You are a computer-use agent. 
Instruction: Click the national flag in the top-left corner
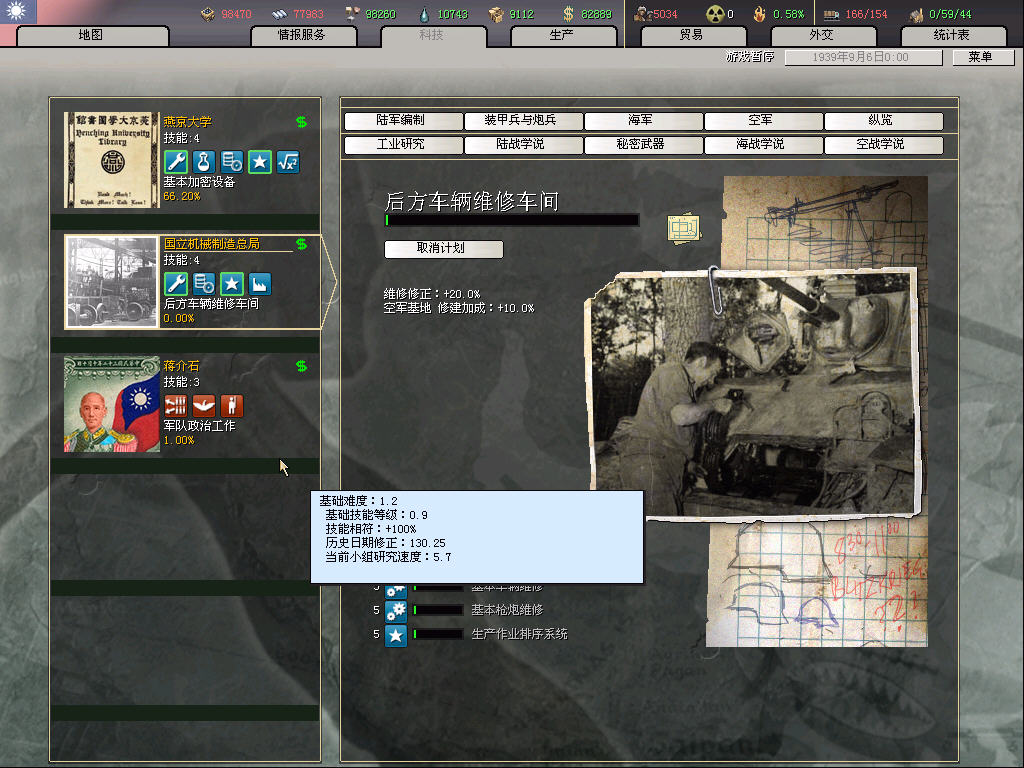coord(18,12)
